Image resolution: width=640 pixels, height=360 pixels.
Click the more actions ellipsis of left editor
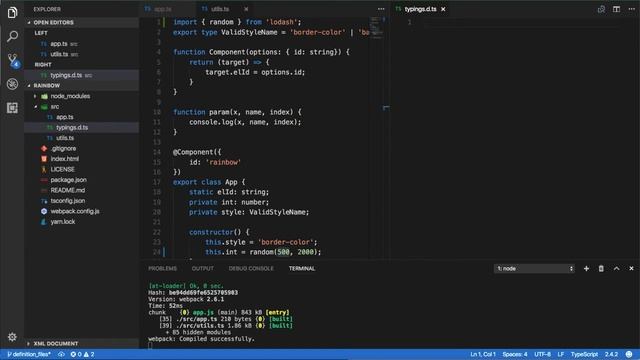(381, 9)
